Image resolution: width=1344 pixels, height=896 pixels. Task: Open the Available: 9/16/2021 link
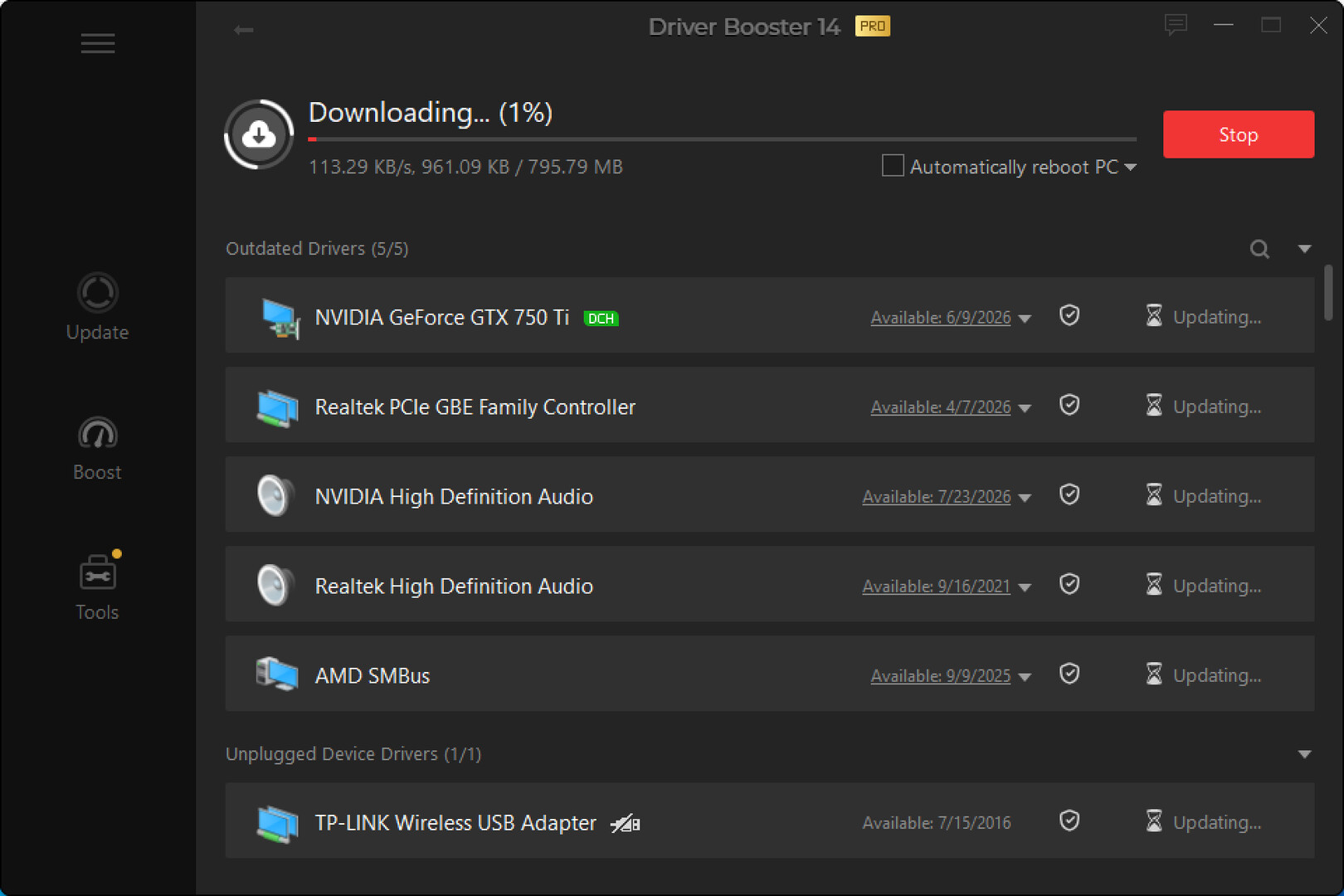(937, 587)
